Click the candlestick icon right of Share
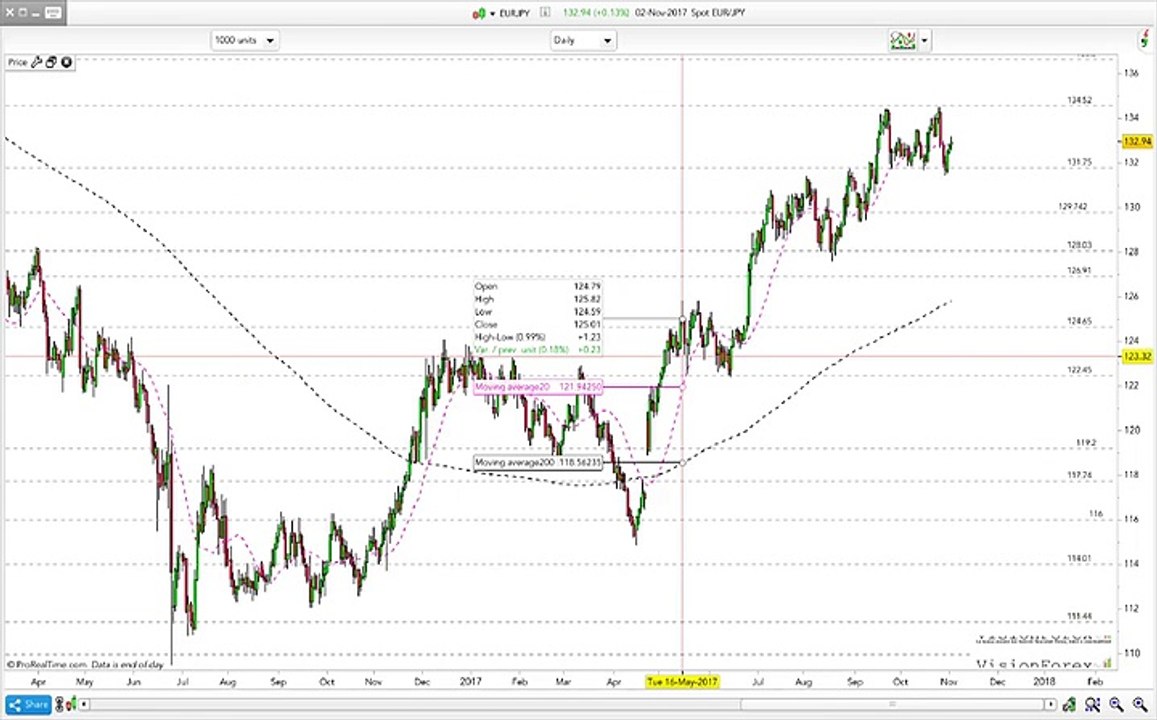 (x=72, y=705)
